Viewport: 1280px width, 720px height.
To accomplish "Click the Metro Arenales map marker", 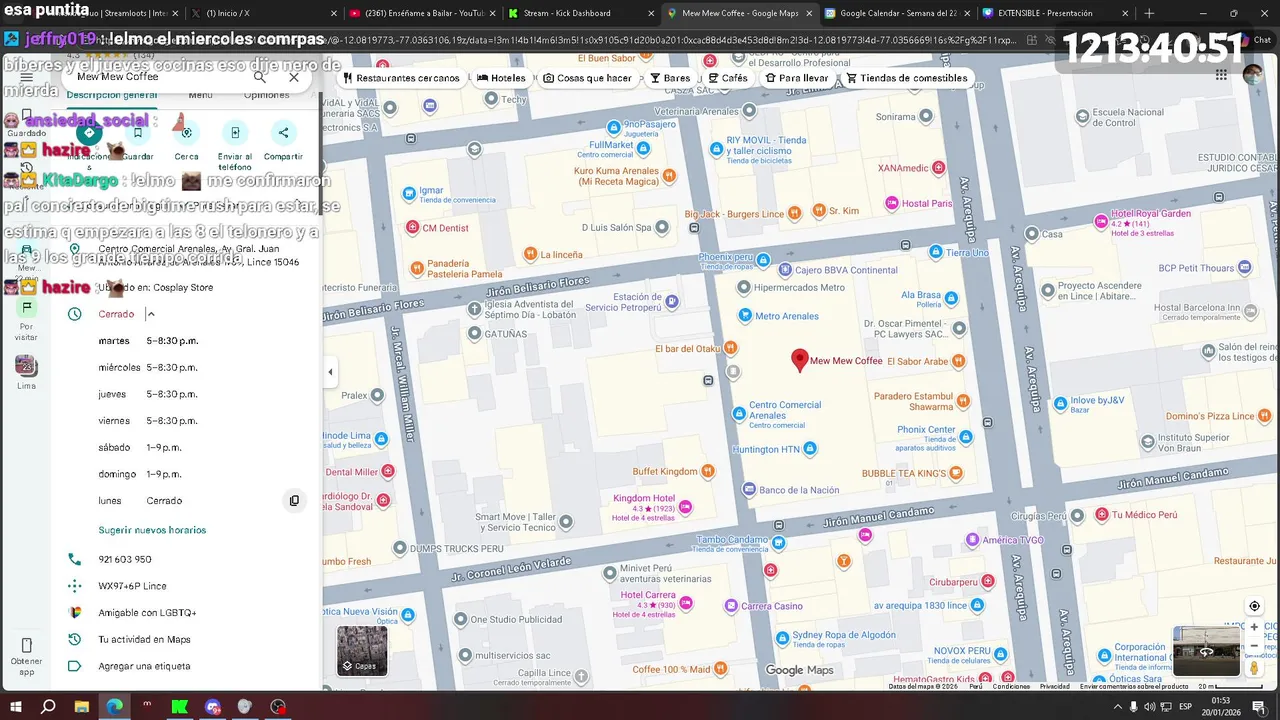I will tap(745, 316).
